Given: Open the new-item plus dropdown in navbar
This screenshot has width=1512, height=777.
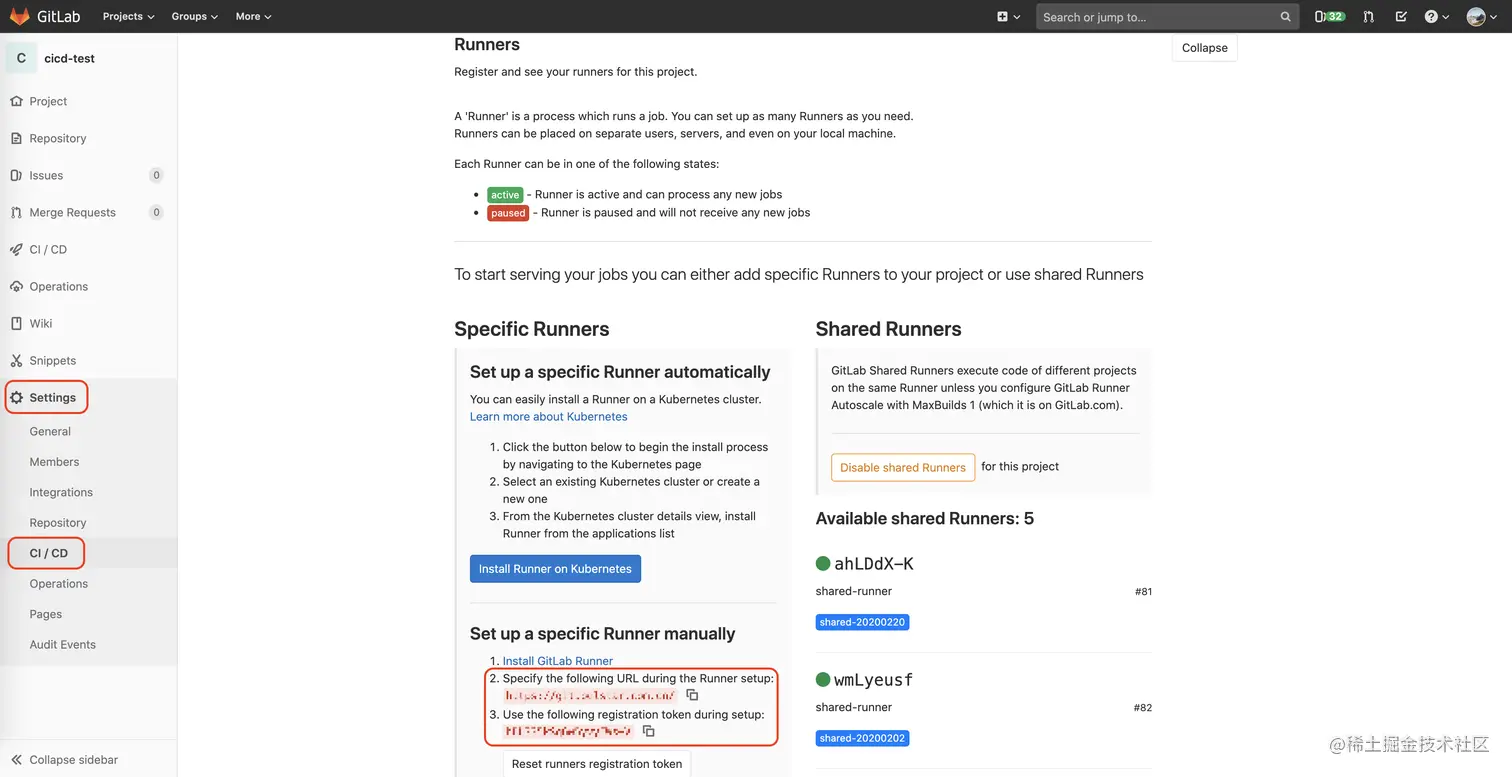Looking at the screenshot, I should 1008,16.
